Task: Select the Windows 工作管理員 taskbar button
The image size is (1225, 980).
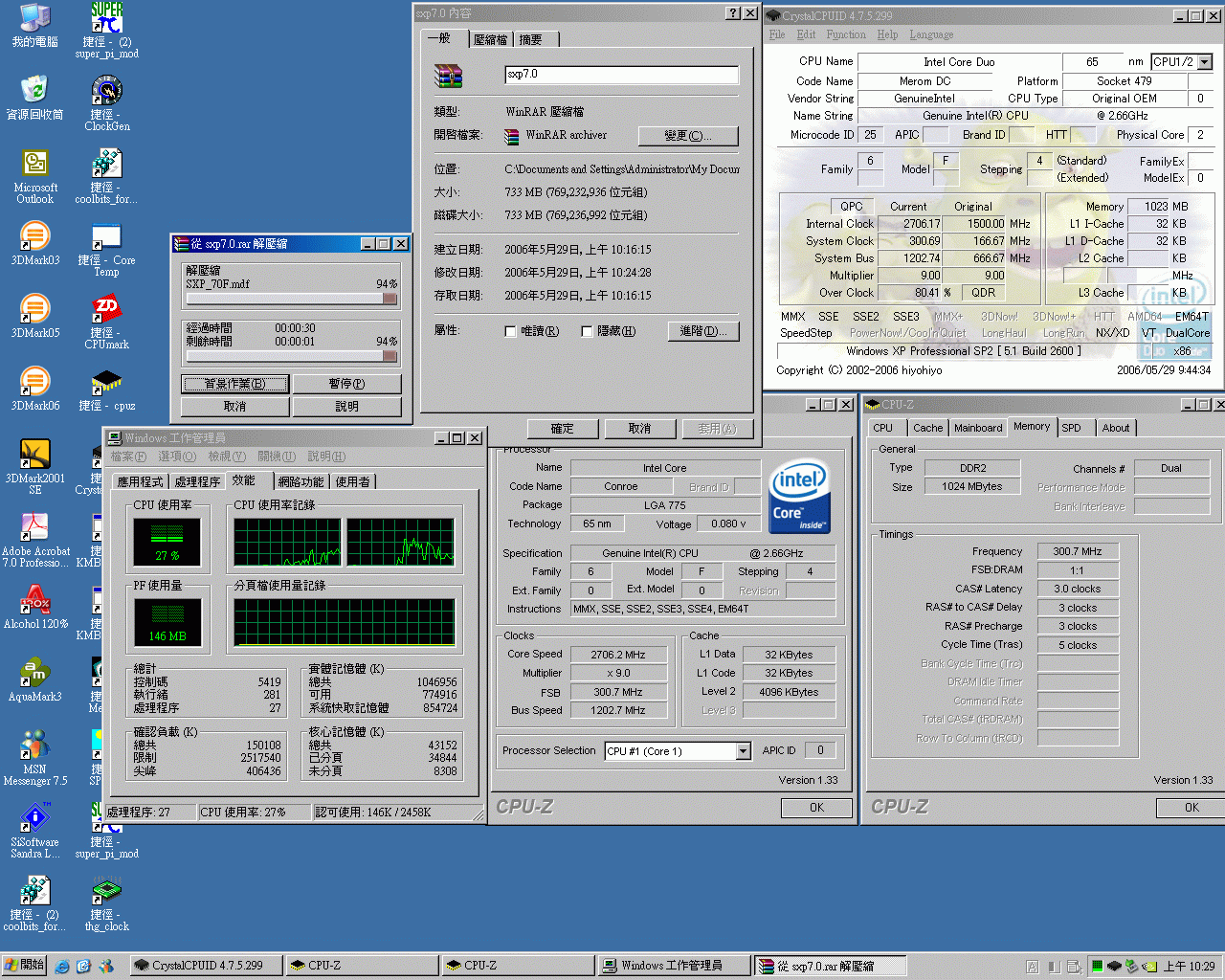Action: pos(675,965)
